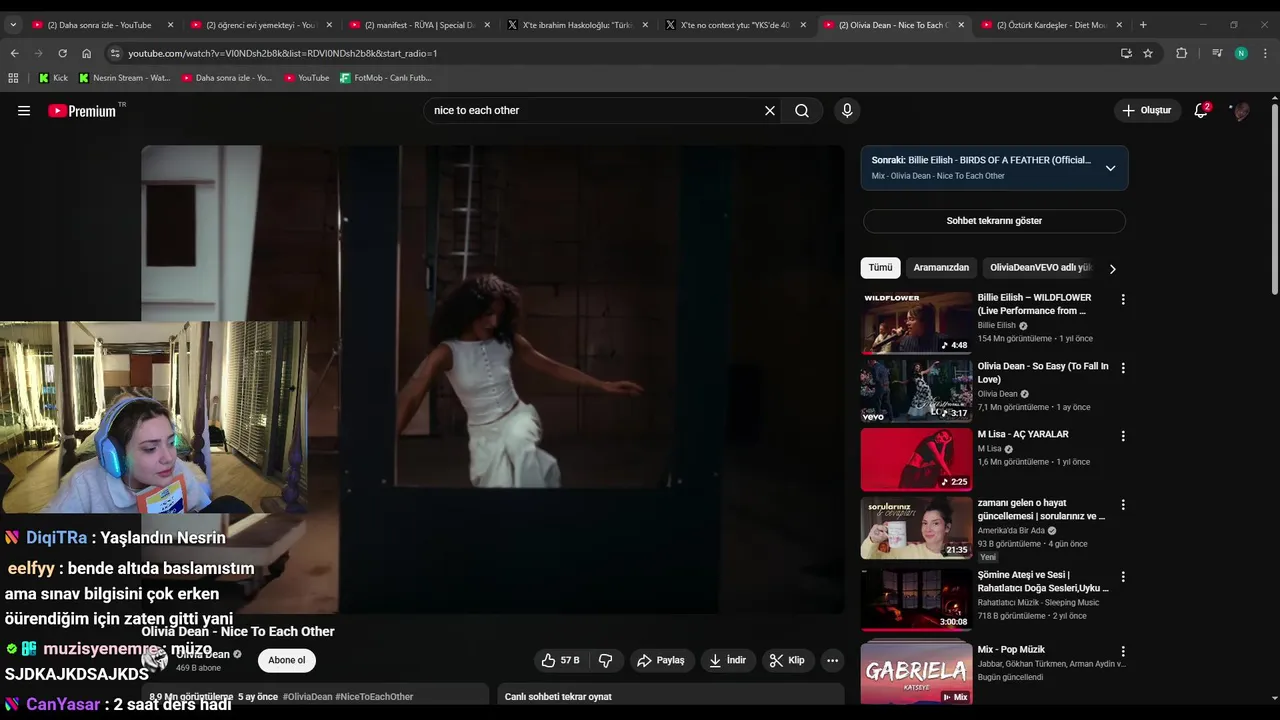1280x720 pixels.
Task: Open Kick bookmark
Action: (x=53, y=77)
